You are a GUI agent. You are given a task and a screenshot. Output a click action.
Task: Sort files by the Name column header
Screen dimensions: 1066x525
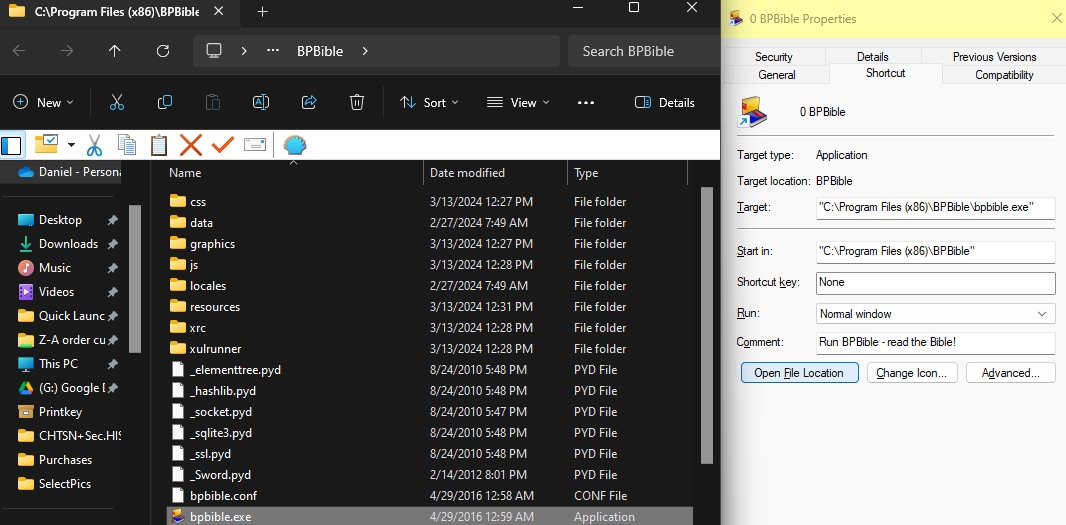[x=292, y=173]
